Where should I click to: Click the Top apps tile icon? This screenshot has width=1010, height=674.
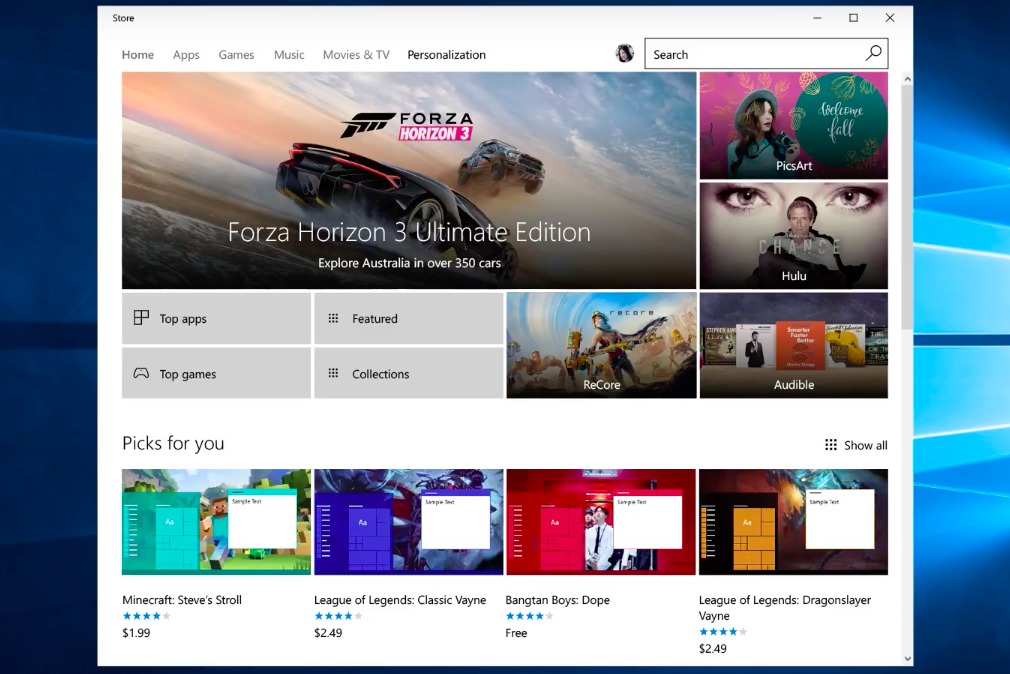141,318
